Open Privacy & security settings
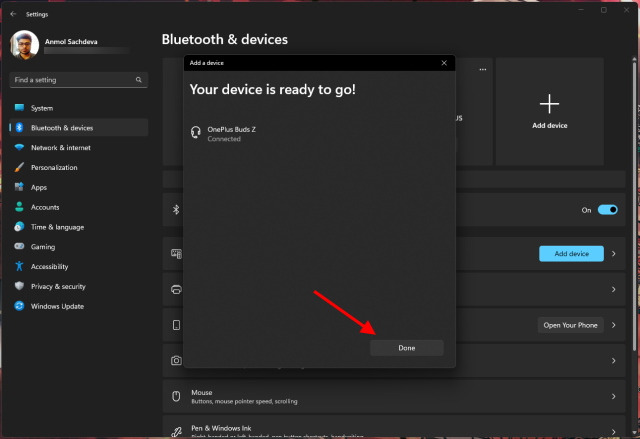Image resolution: width=640 pixels, height=439 pixels. coord(78,286)
